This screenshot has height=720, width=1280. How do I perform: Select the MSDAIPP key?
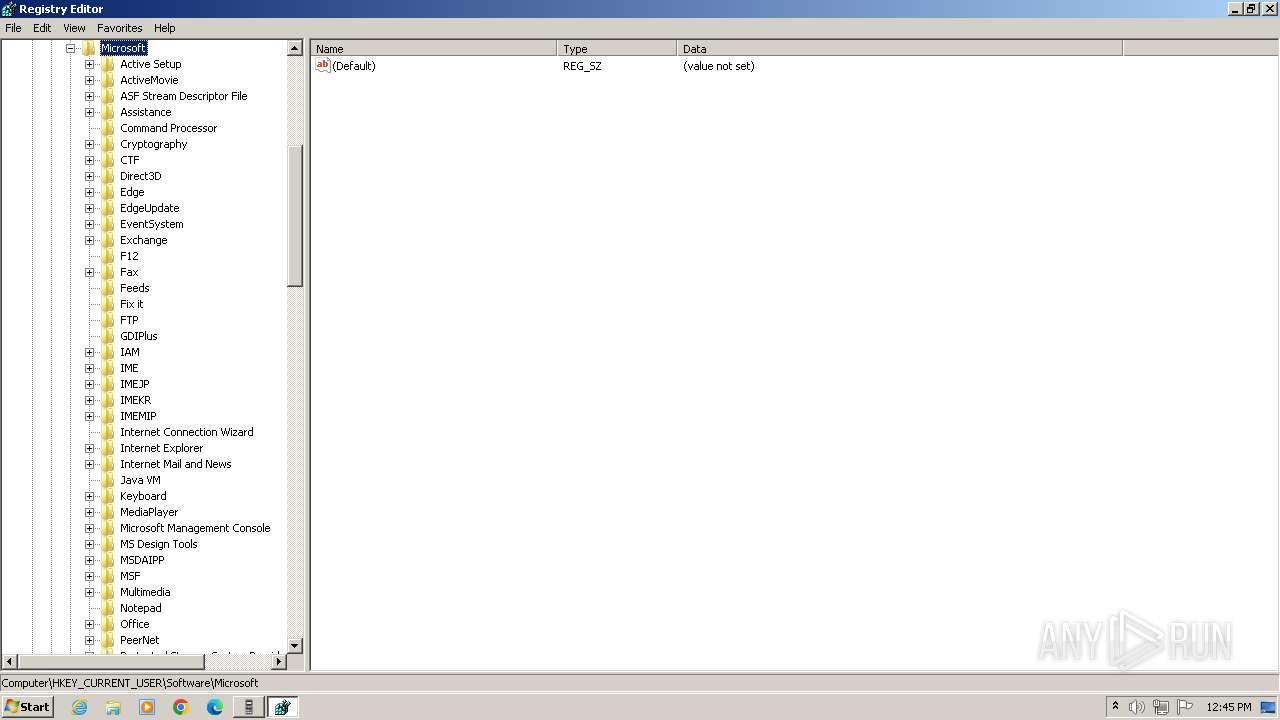pyautogui.click(x=142, y=560)
